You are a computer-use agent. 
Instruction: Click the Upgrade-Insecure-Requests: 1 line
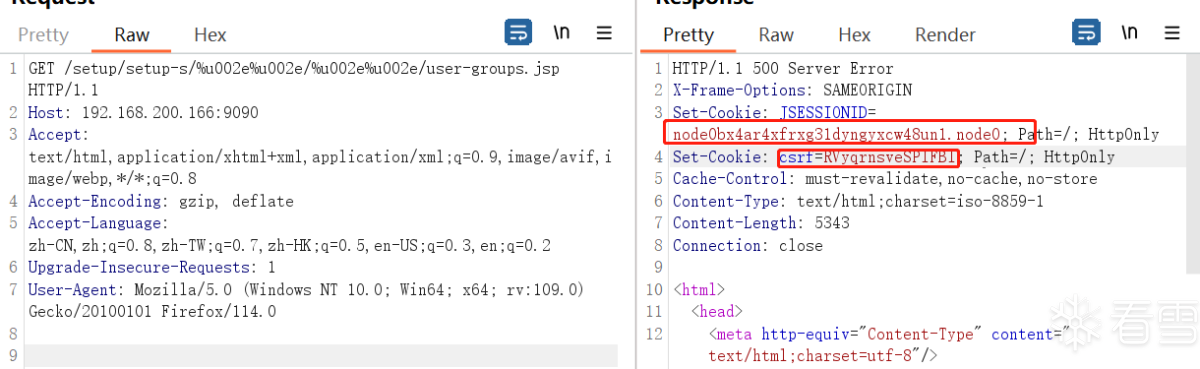point(152,267)
